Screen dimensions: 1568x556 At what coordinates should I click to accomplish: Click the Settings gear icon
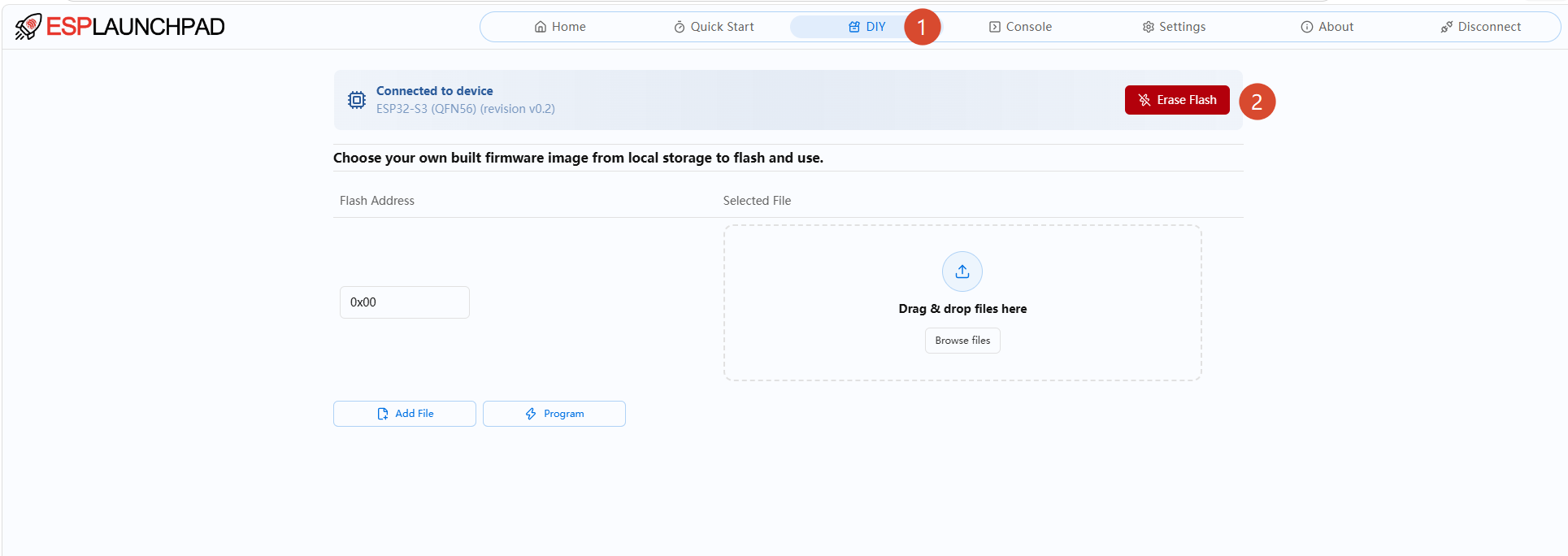1149,27
